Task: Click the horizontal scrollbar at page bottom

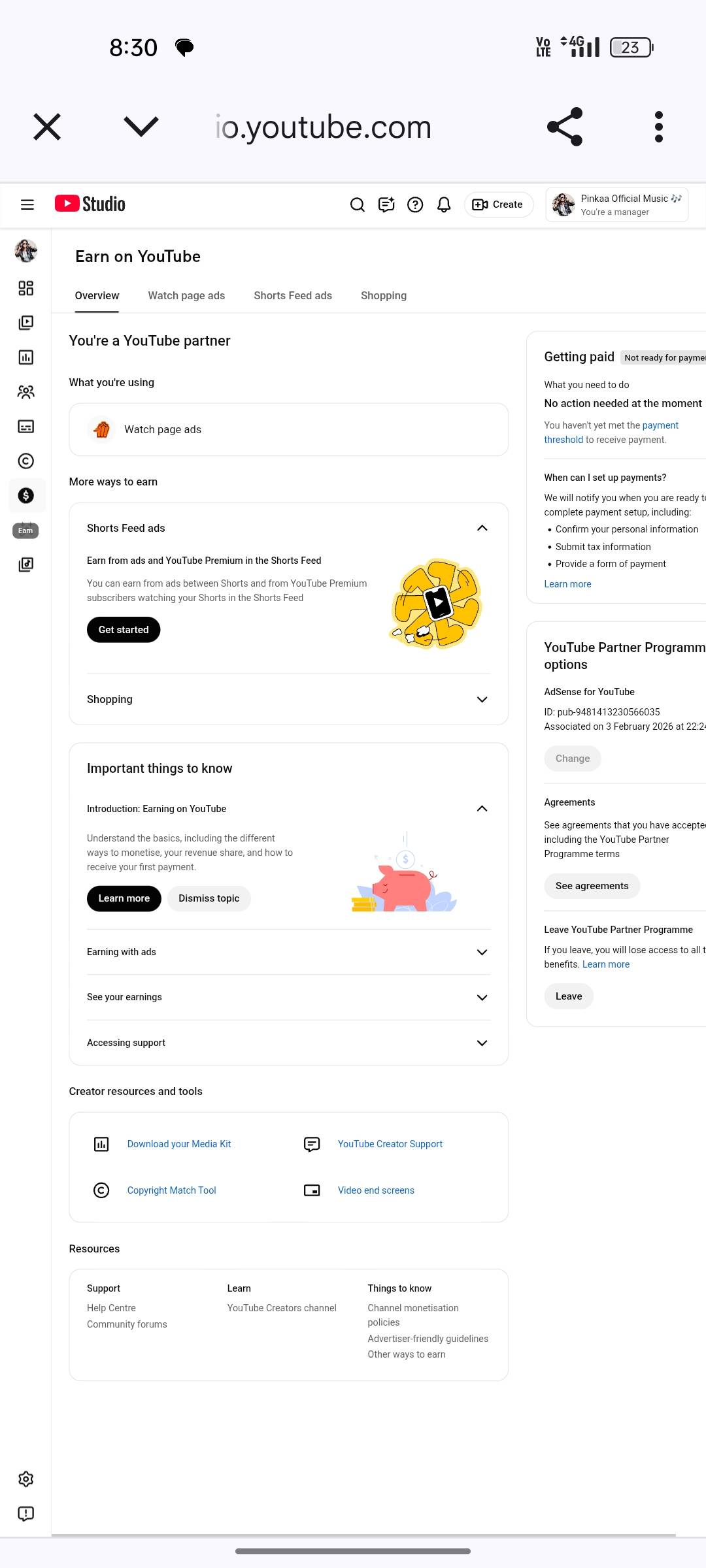Action: 363,1535
